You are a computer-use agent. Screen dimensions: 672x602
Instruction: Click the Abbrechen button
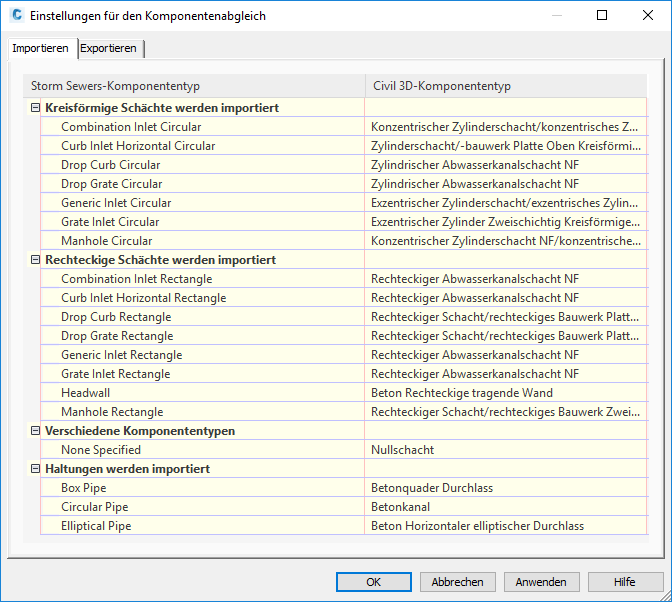coord(458,582)
